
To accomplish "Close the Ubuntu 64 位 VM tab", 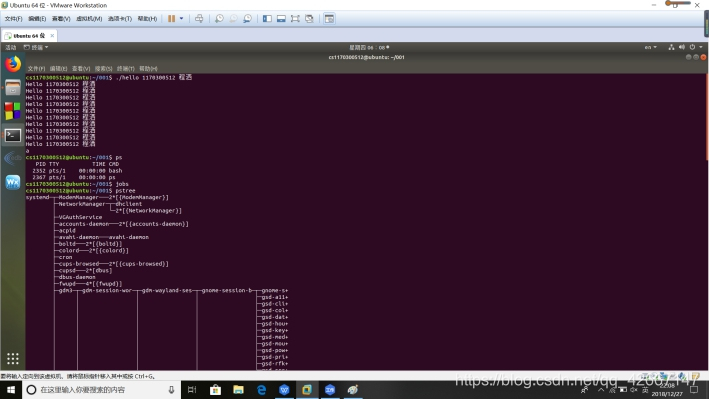I will (x=52, y=35).
